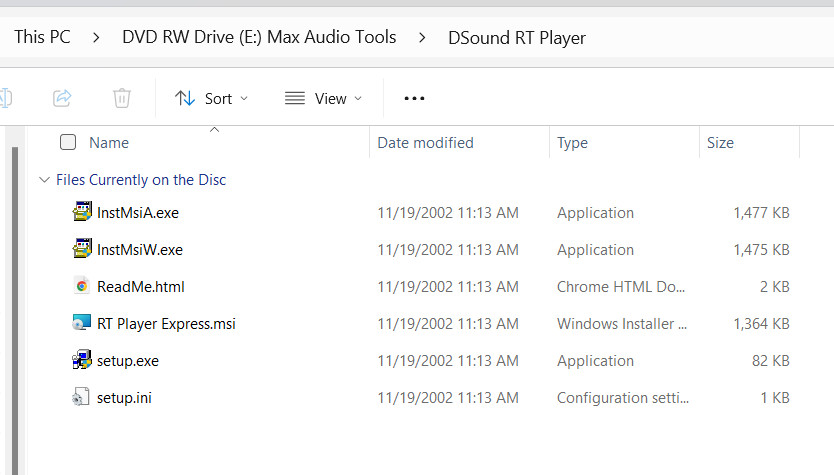Click the 1,364 KB size value

pyautogui.click(x=761, y=324)
